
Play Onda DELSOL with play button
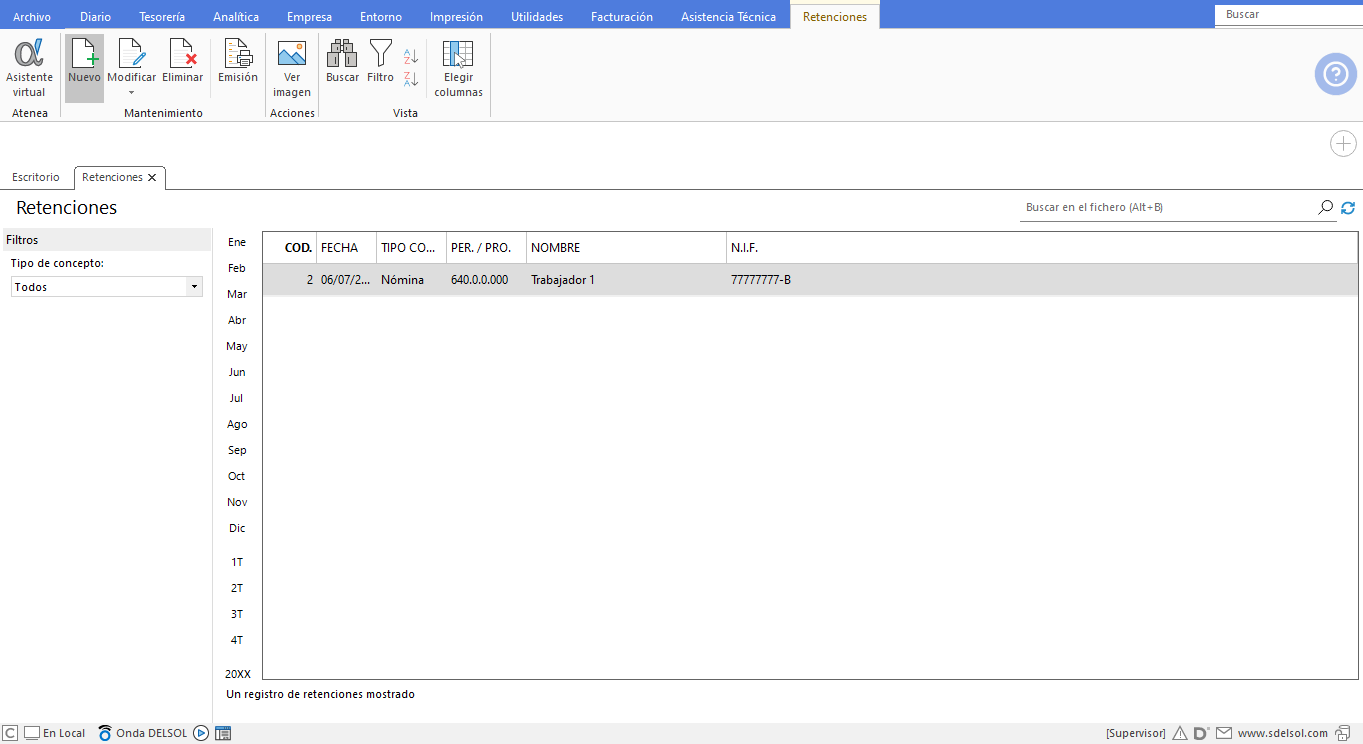[x=201, y=733]
